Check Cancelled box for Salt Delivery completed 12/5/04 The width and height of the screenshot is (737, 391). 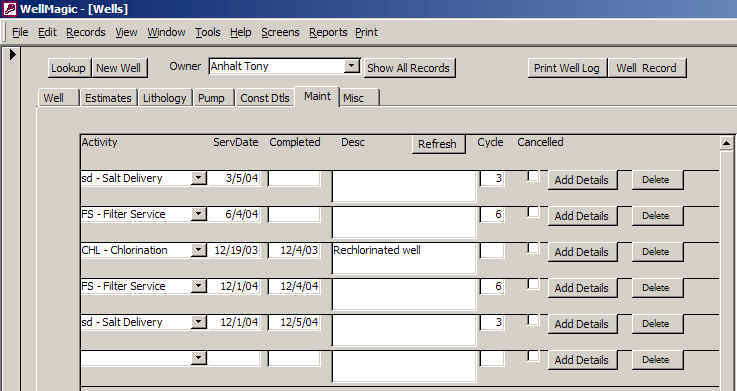[x=533, y=321]
